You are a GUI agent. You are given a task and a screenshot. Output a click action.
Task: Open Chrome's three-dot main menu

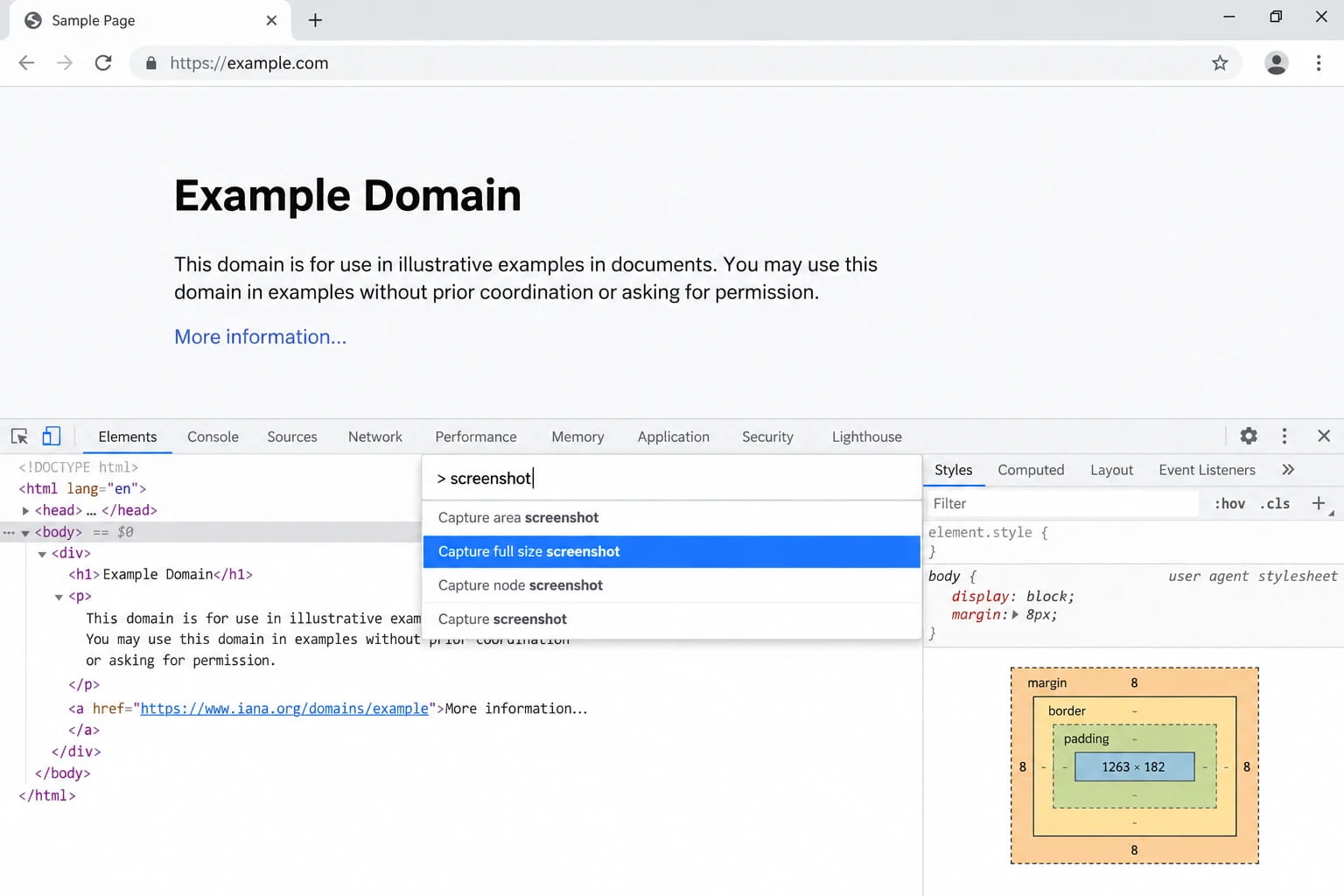(x=1319, y=63)
